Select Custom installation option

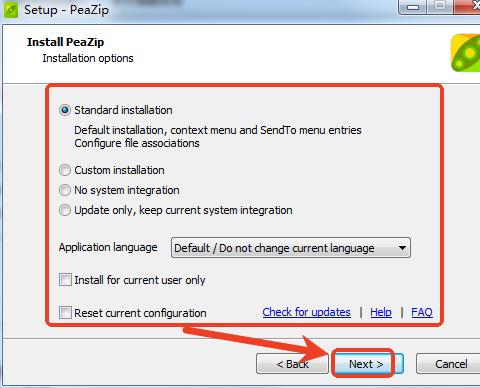coord(65,170)
